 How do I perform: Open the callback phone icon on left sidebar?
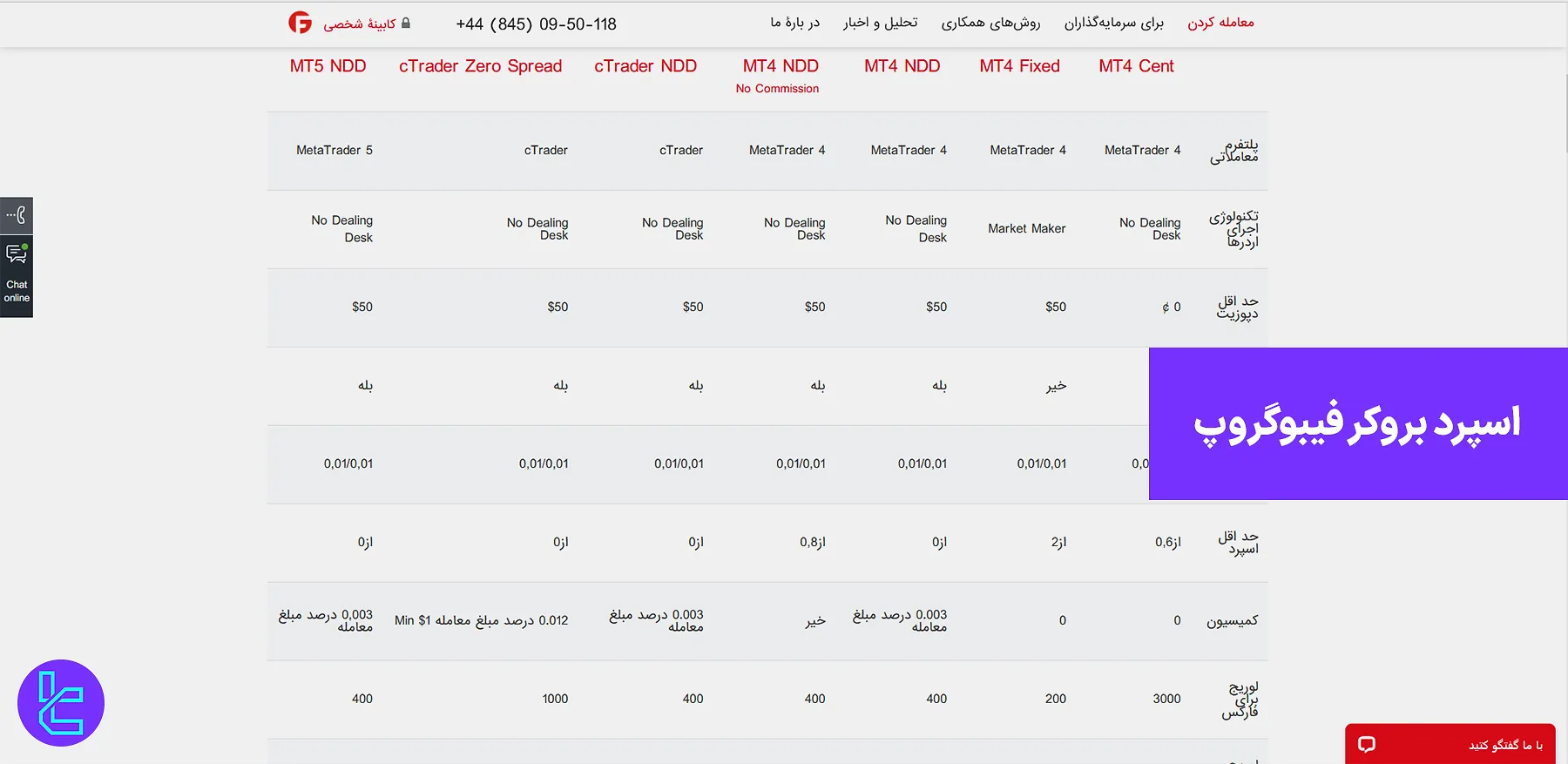17,215
